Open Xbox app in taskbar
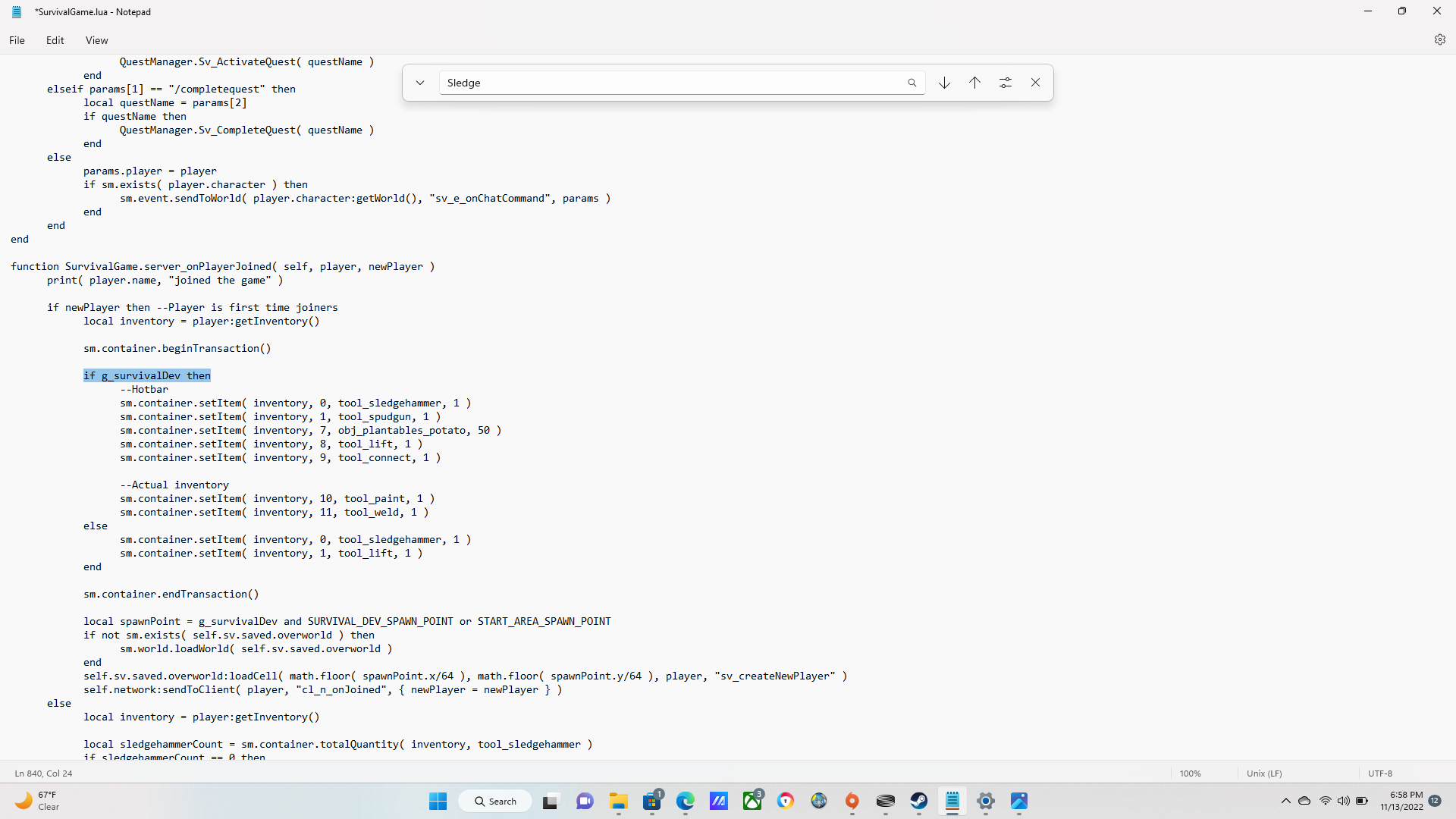Viewport: 1456px width, 819px height. (x=752, y=801)
